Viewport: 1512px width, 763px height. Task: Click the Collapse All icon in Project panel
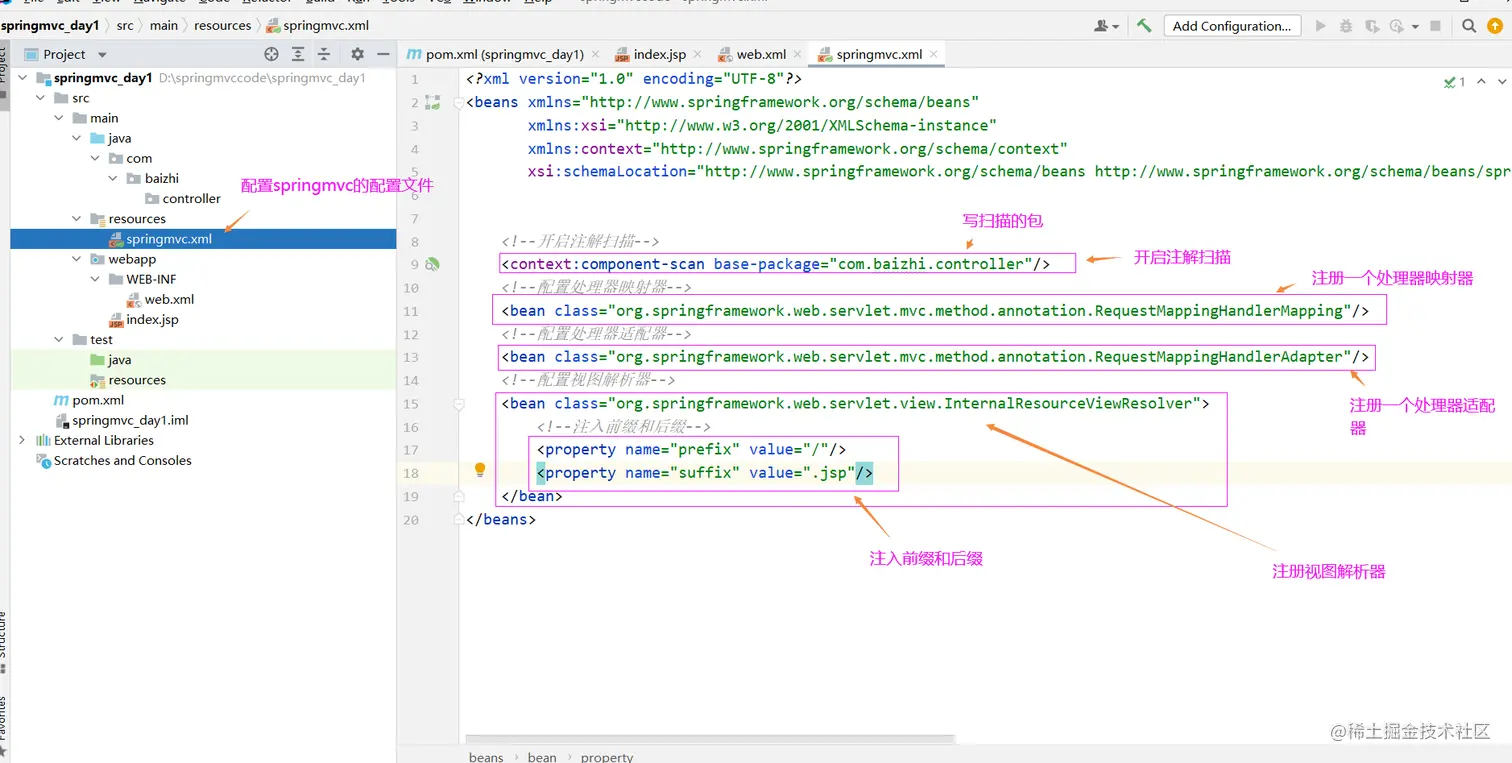(x=324, y=54)
